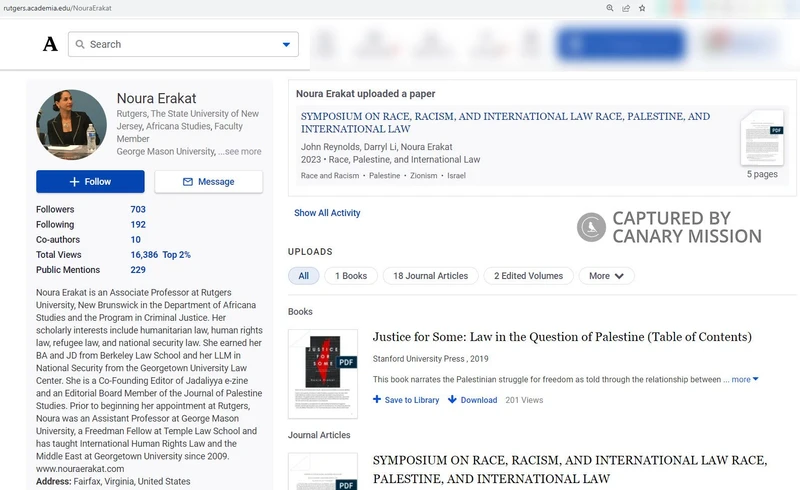Image resolution: width=800 pixels, height=490 pixels.
Task: Click the 'Race and Racism' tag
Action: tap(330, 176)
